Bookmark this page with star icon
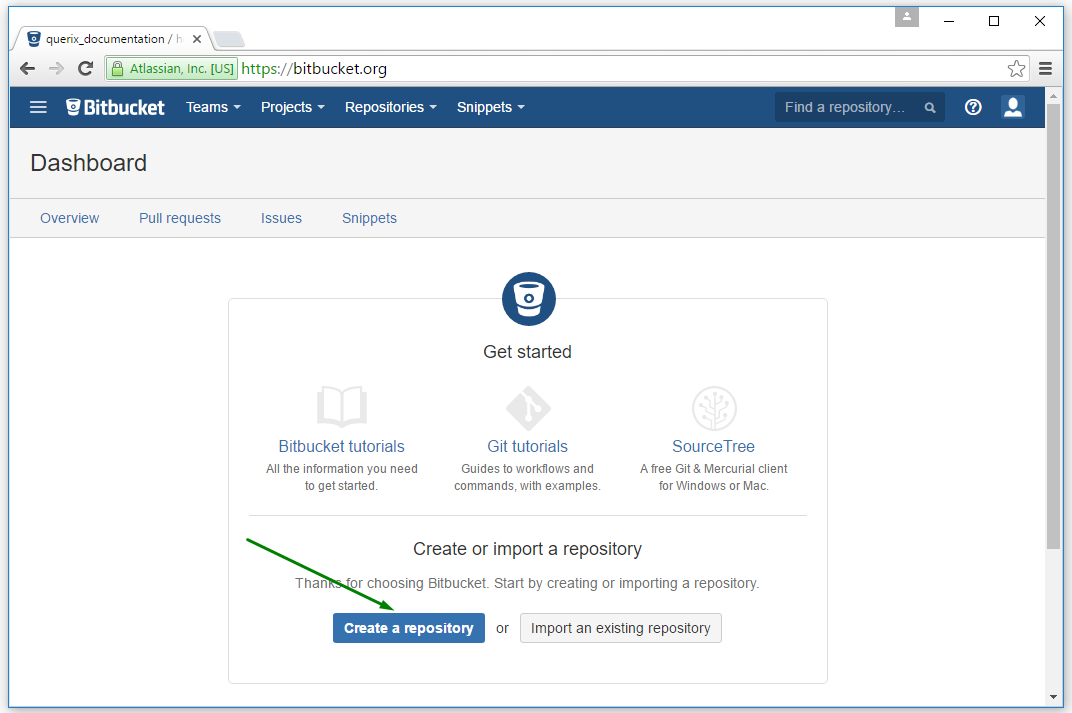 1016,69
